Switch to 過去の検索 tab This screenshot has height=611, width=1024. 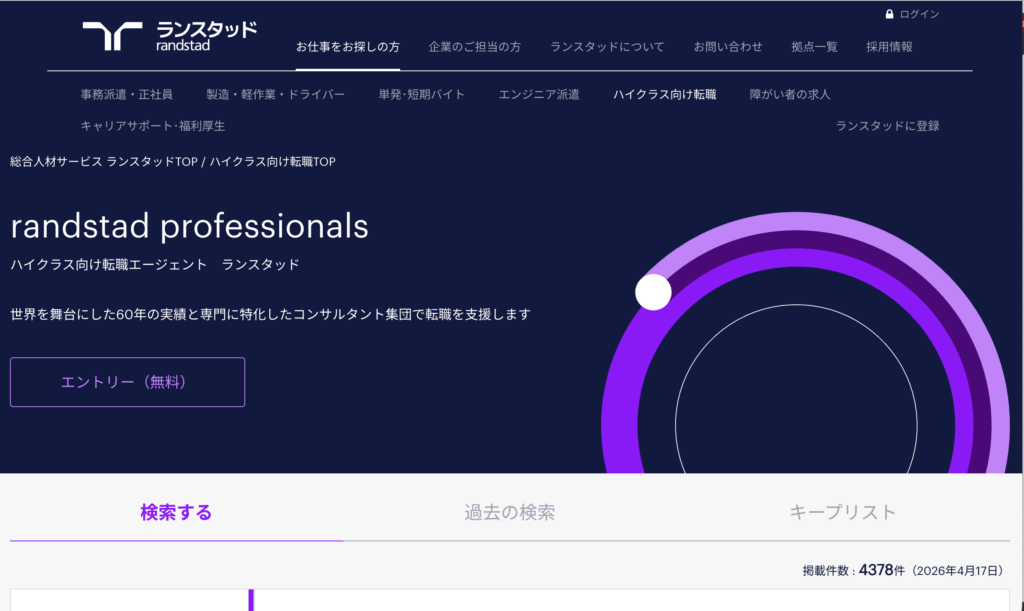click(509, 513)
